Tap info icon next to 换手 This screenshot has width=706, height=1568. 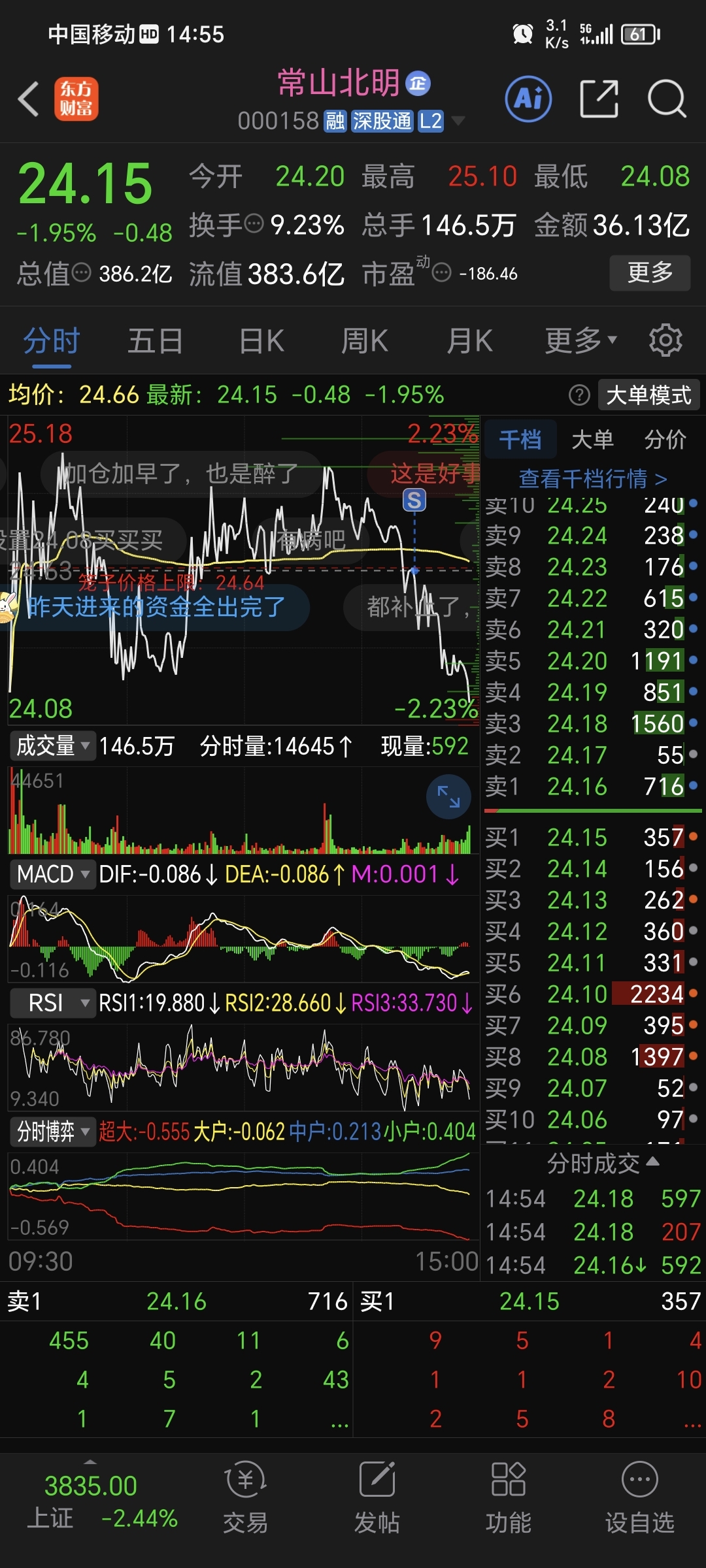click(254, 223)
